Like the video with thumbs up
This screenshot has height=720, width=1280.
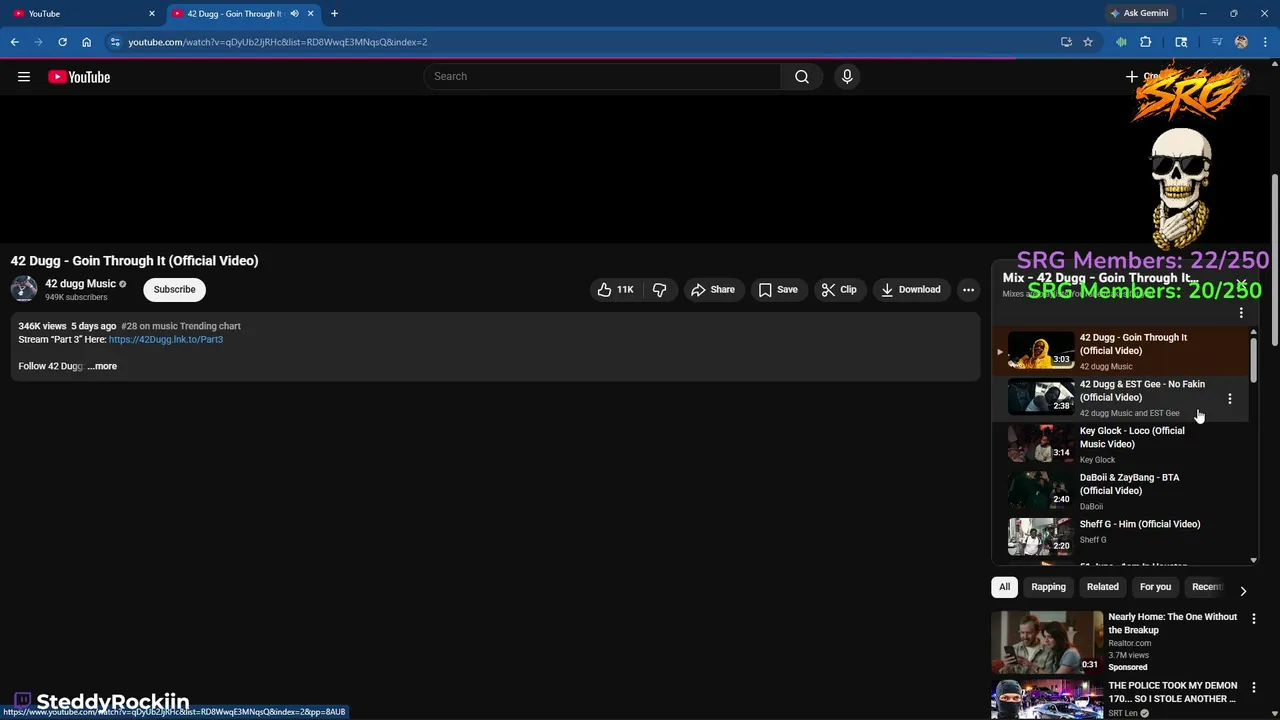pyautogui.click(x=615, y=290)
